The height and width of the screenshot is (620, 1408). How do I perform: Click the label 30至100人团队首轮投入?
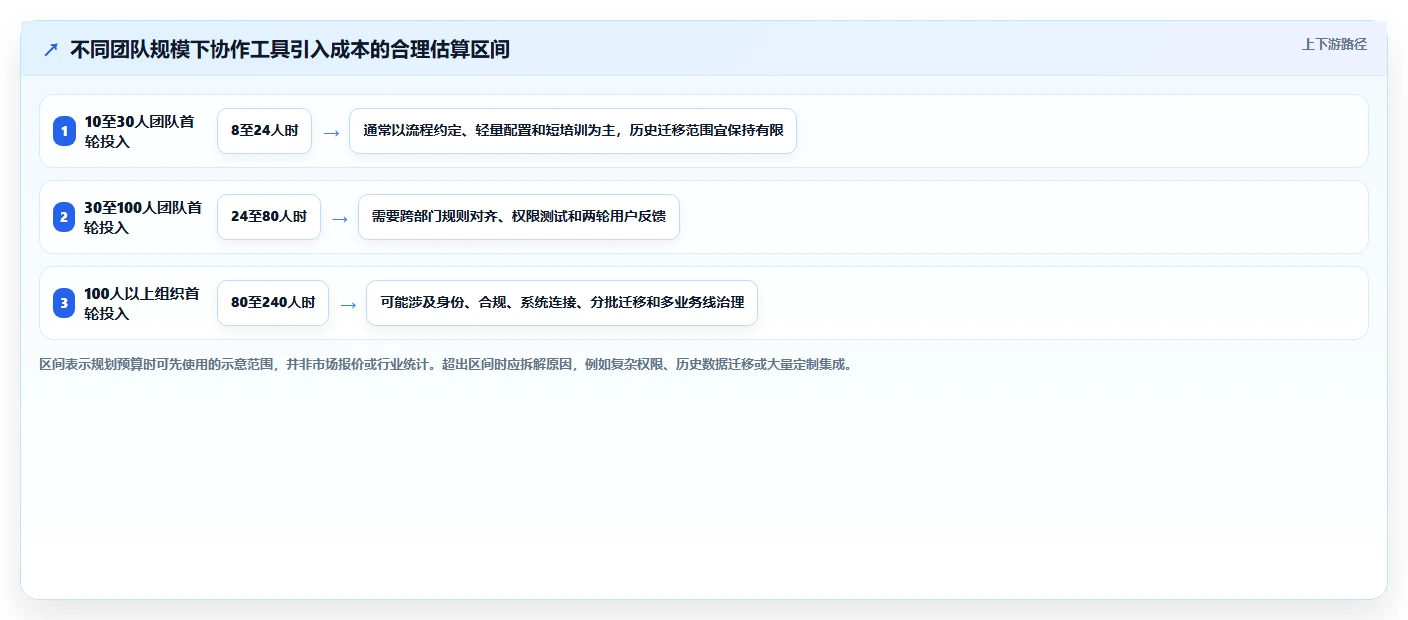click(x=143, y=217)
